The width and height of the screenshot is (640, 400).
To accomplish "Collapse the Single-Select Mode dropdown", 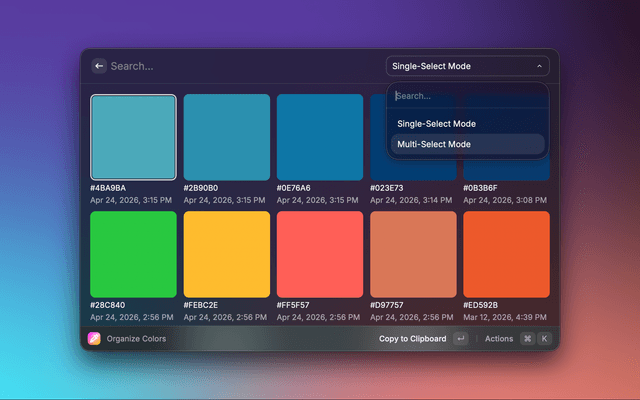I will pyautogui.click(x=467, y=67).
